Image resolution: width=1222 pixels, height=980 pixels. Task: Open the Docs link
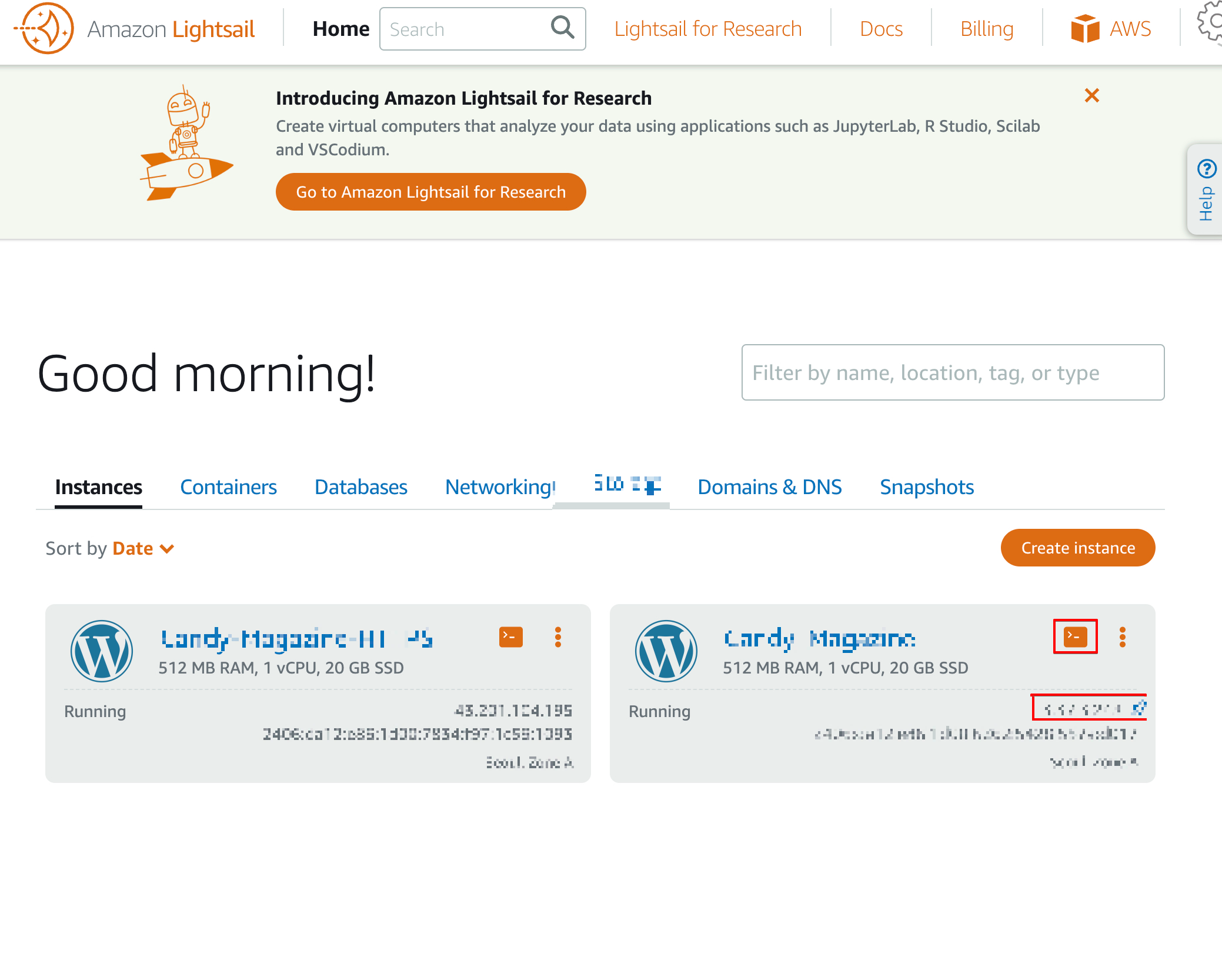pos(881,29)
